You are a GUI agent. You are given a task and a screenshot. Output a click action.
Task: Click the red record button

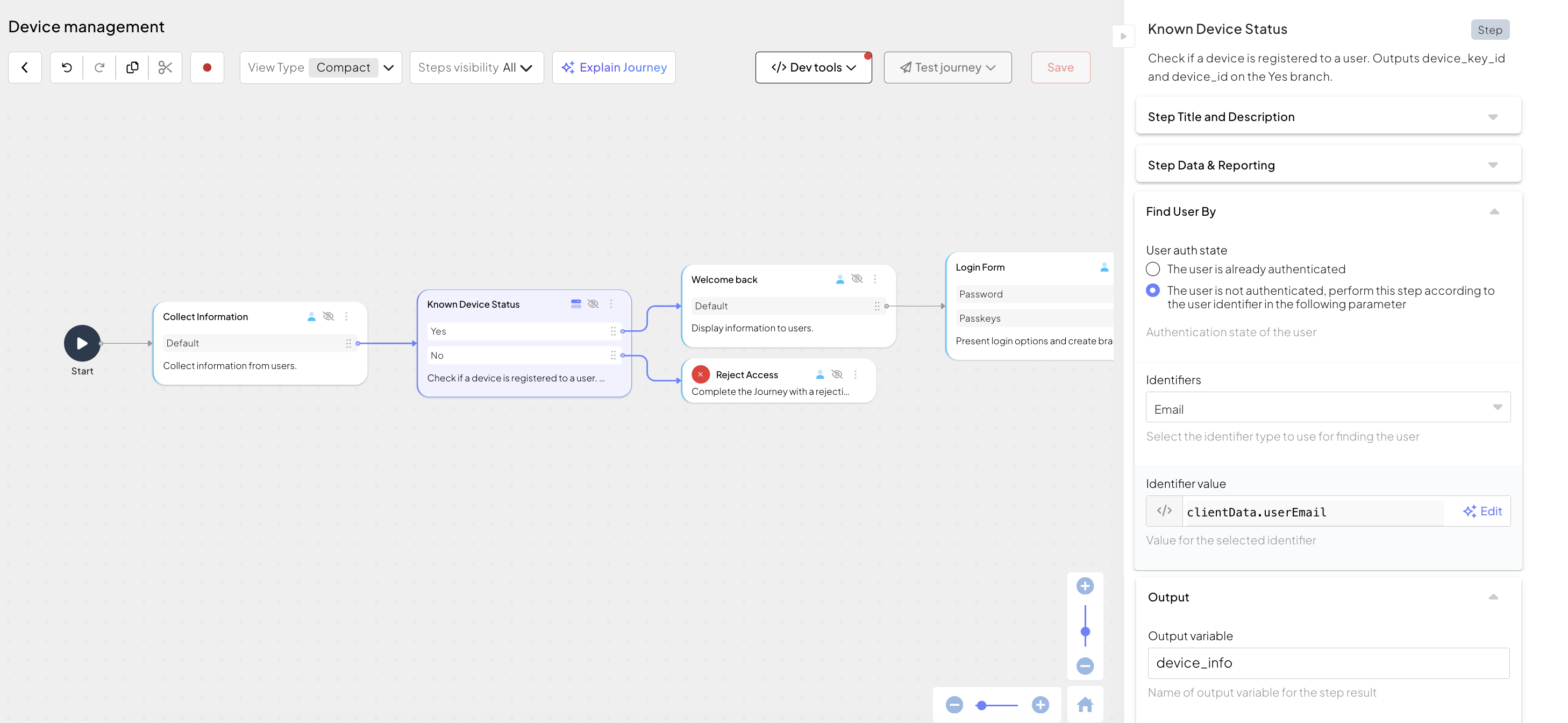[207, 67]
